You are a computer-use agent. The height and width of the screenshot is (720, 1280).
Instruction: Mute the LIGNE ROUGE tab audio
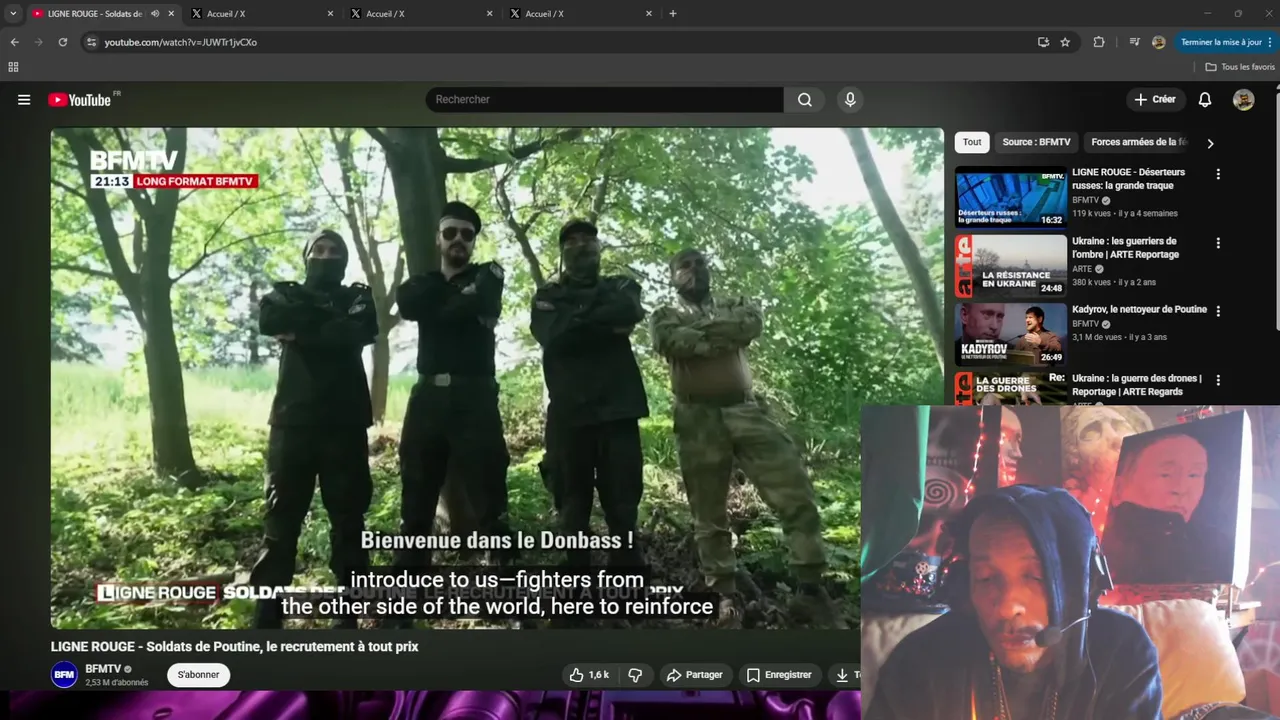155,14
